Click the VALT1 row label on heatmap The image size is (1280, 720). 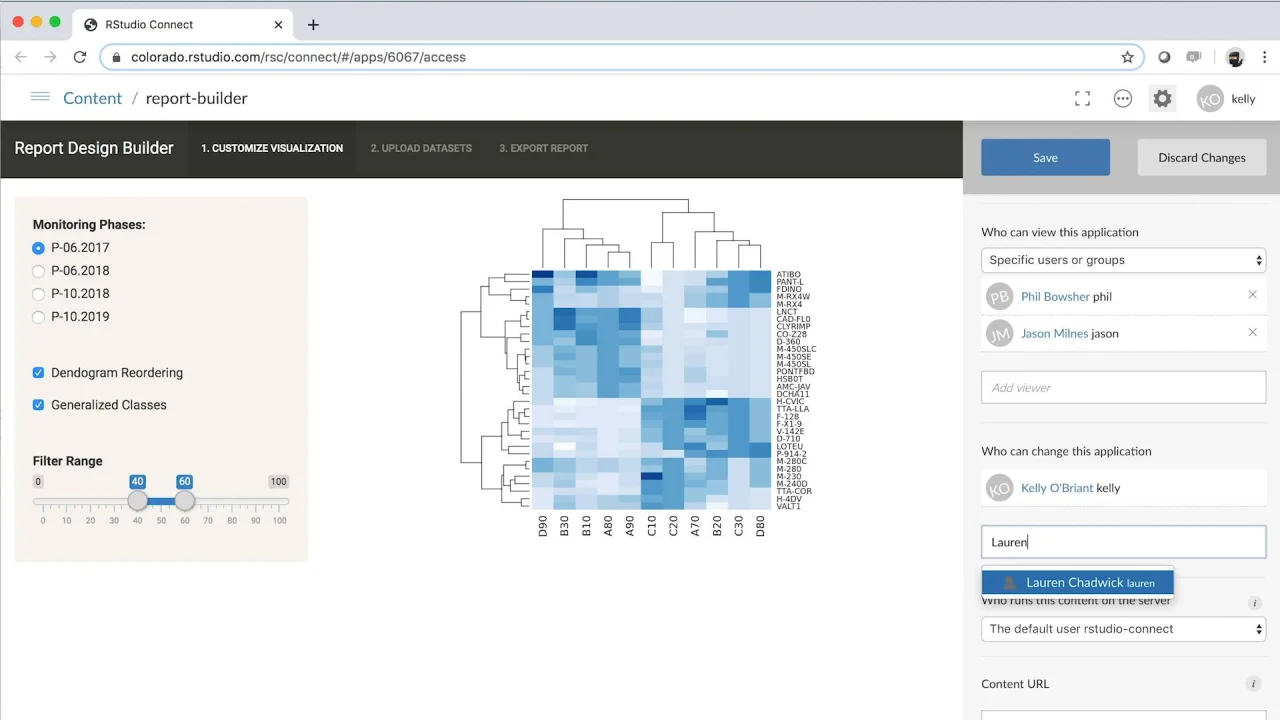pyautogui.click(x=788, y=506)
